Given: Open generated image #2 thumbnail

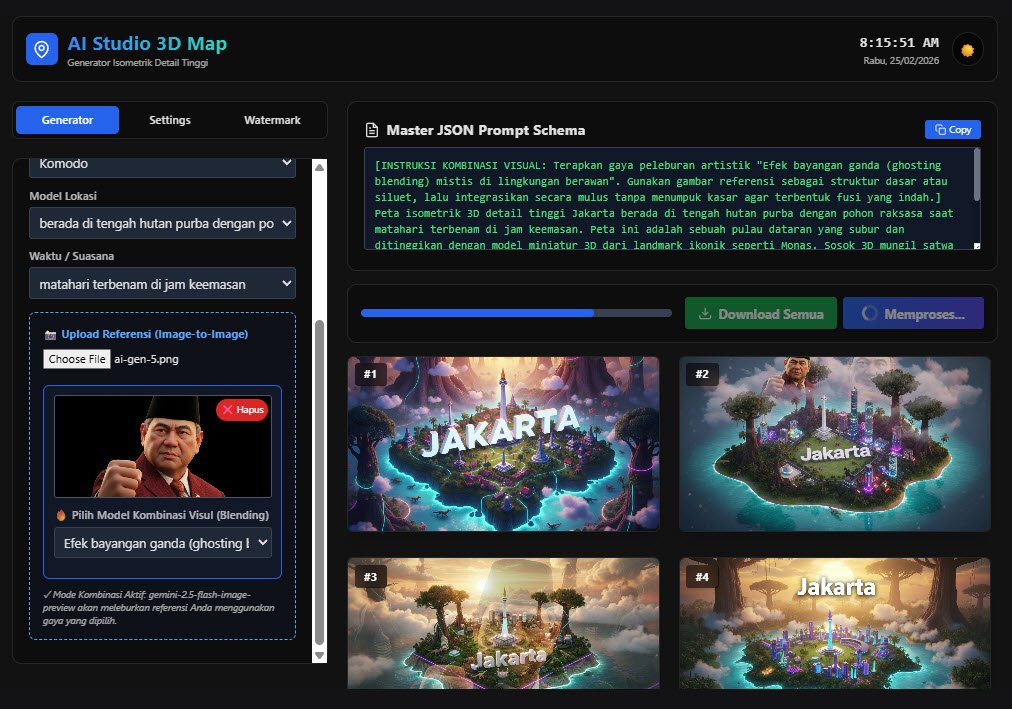Looking at the screenshot, I should pos(835,444).
